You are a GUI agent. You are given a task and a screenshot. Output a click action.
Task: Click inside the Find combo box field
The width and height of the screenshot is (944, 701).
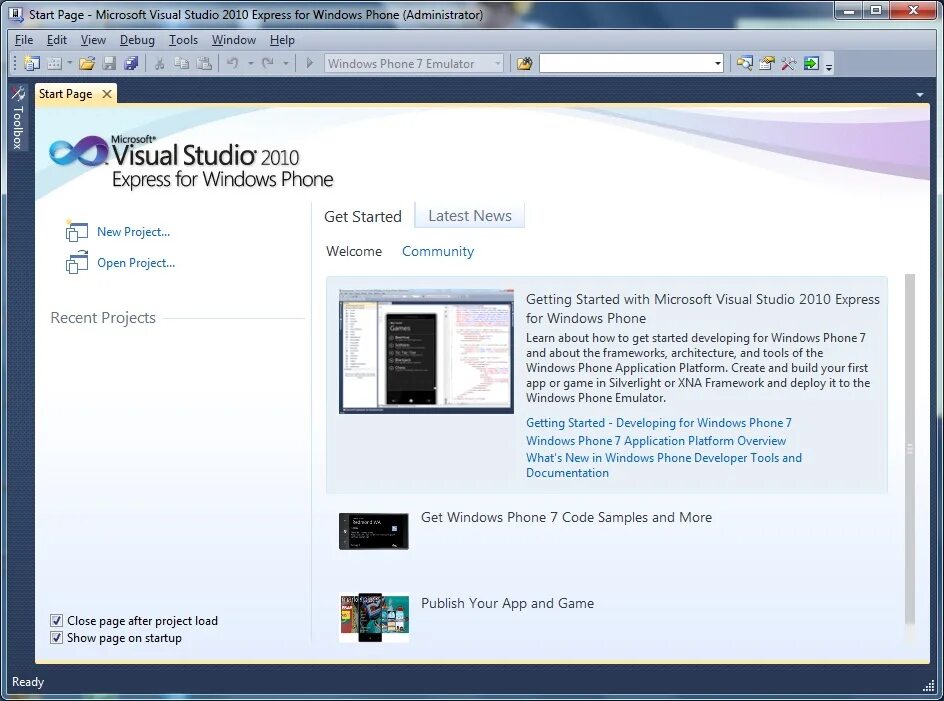click(626, 63)
